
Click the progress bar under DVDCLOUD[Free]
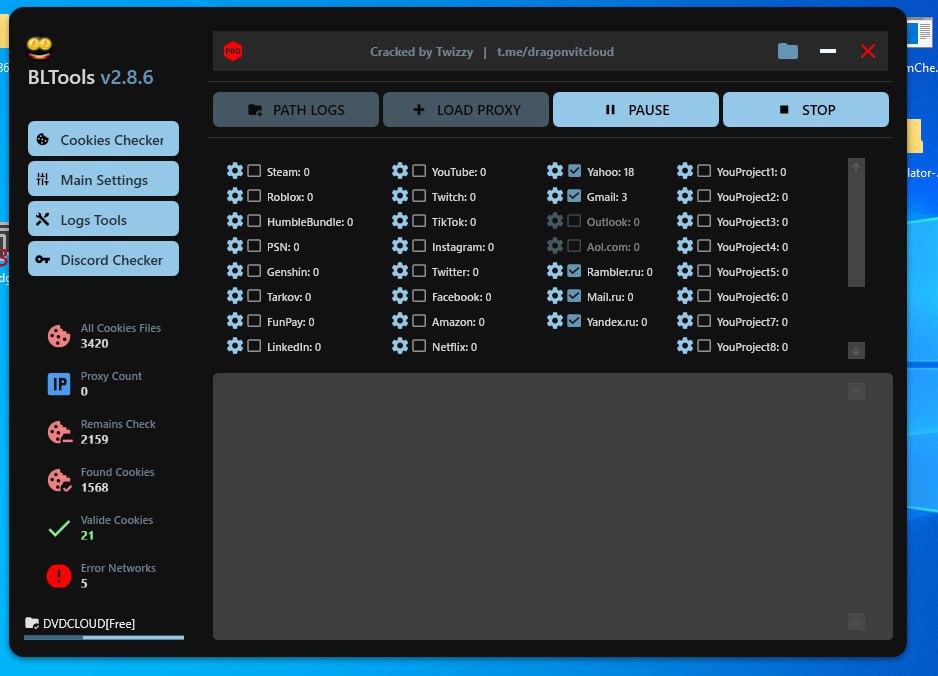[x=104, y=637]
